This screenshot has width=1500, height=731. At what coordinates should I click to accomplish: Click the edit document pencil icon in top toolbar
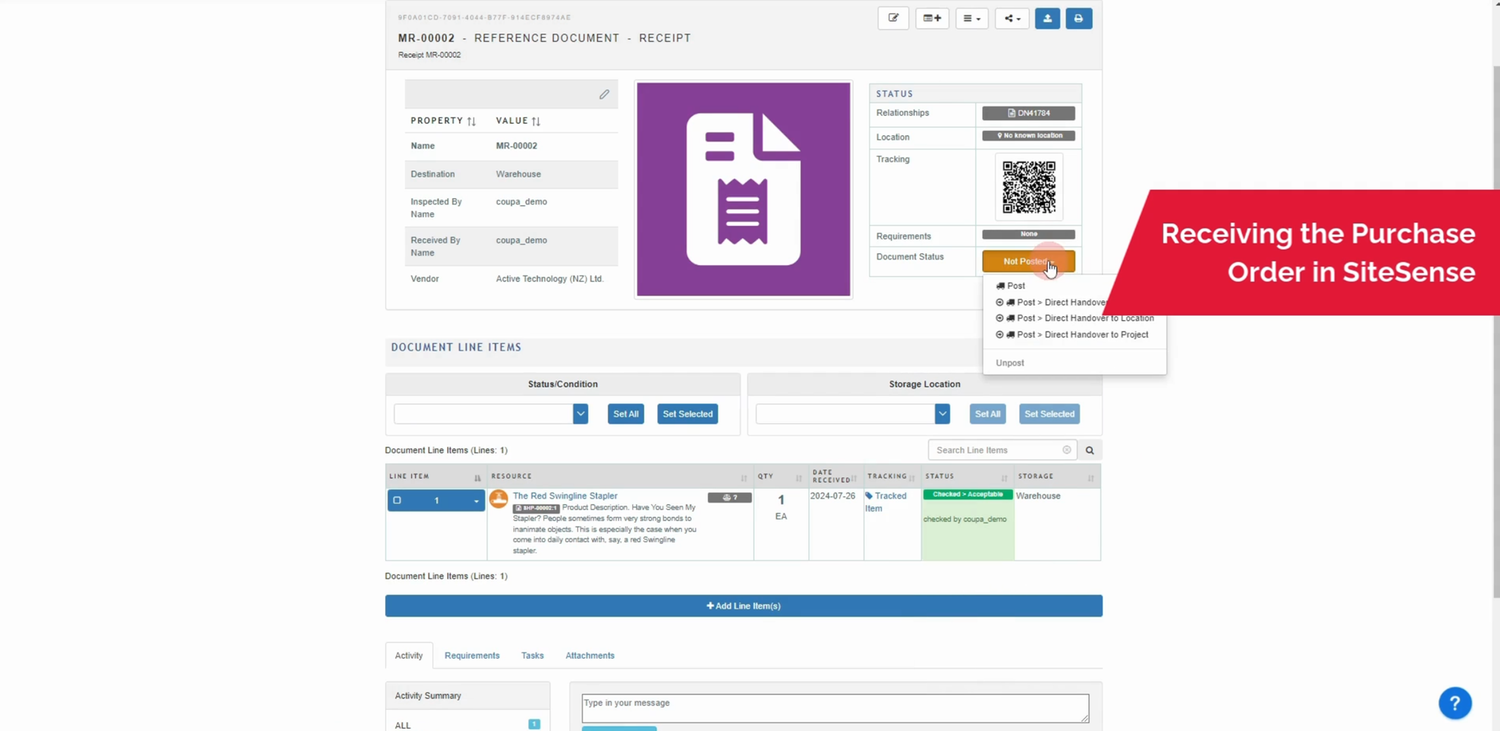pyautogui.click(x=892, y=18)
